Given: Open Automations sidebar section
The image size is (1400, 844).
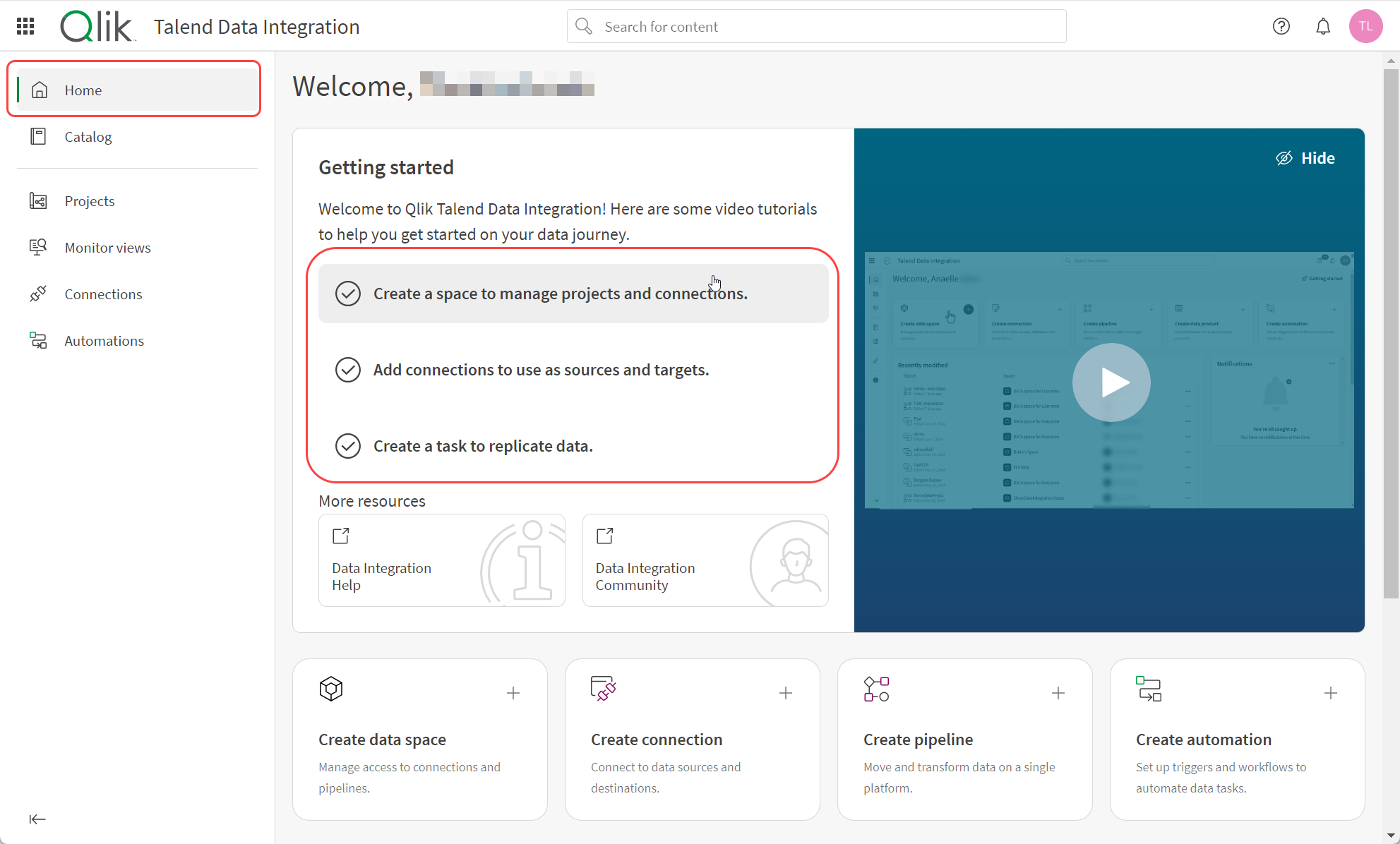Looking at the screenshot, I should coord(103,340).
